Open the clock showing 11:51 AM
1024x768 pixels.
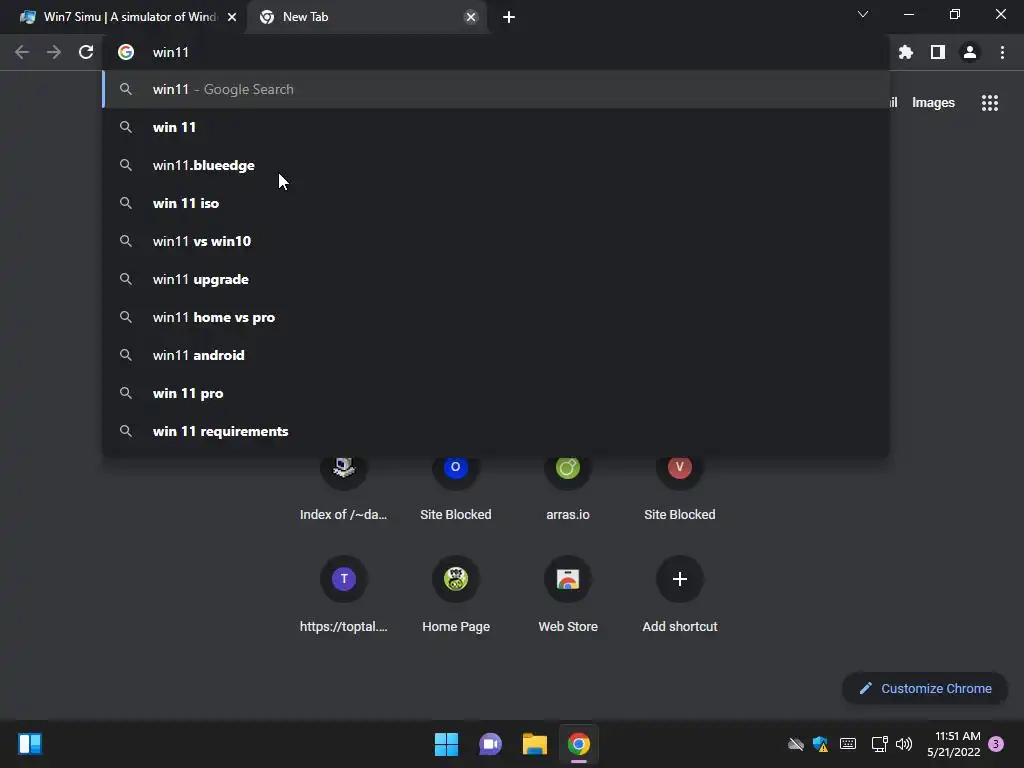coord(953,744)
